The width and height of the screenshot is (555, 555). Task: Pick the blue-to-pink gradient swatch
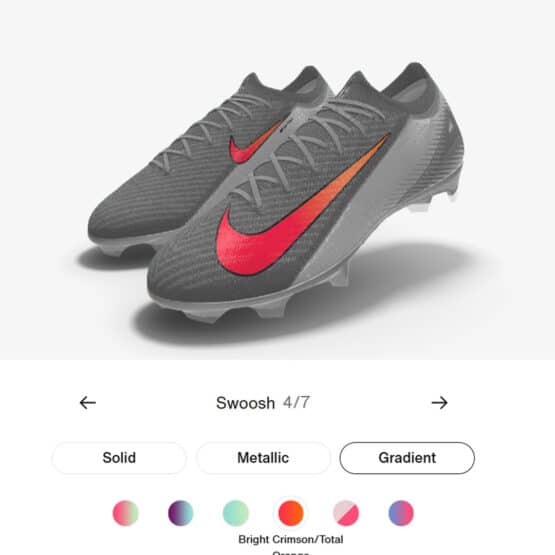[x=401, y=513]
